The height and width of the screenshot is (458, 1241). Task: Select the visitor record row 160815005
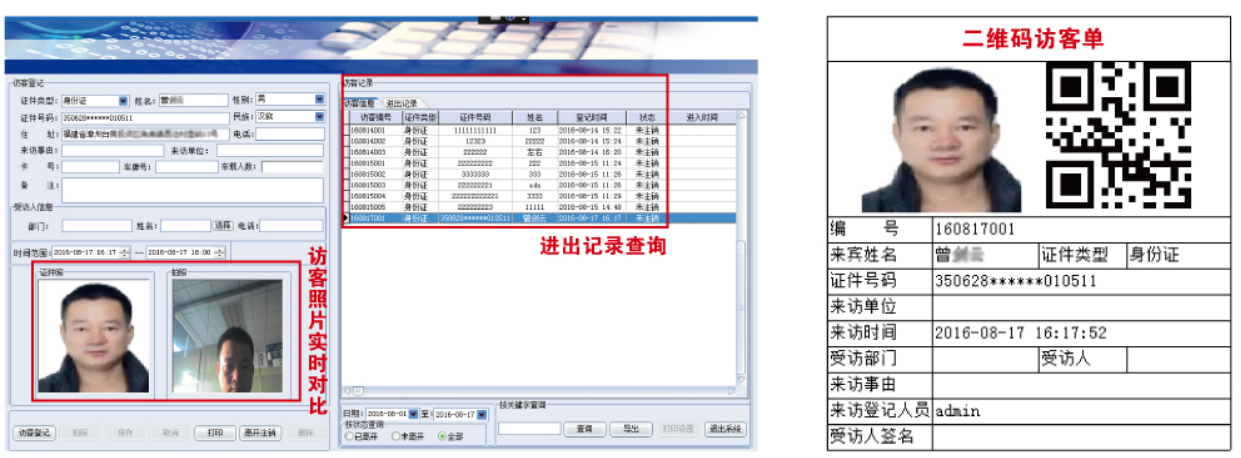(x=540, y=207)
